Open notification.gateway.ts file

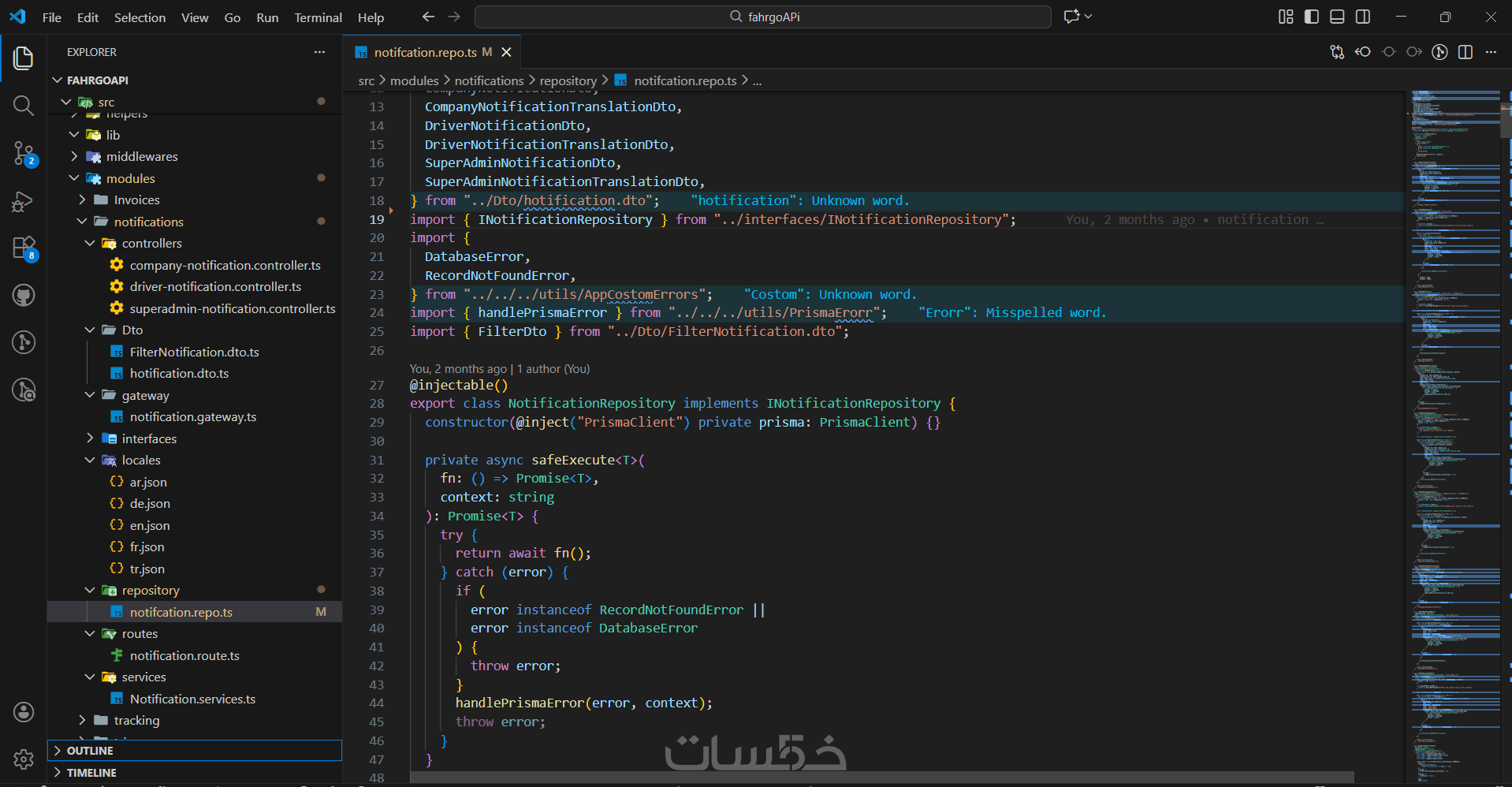tap(193, 416)
